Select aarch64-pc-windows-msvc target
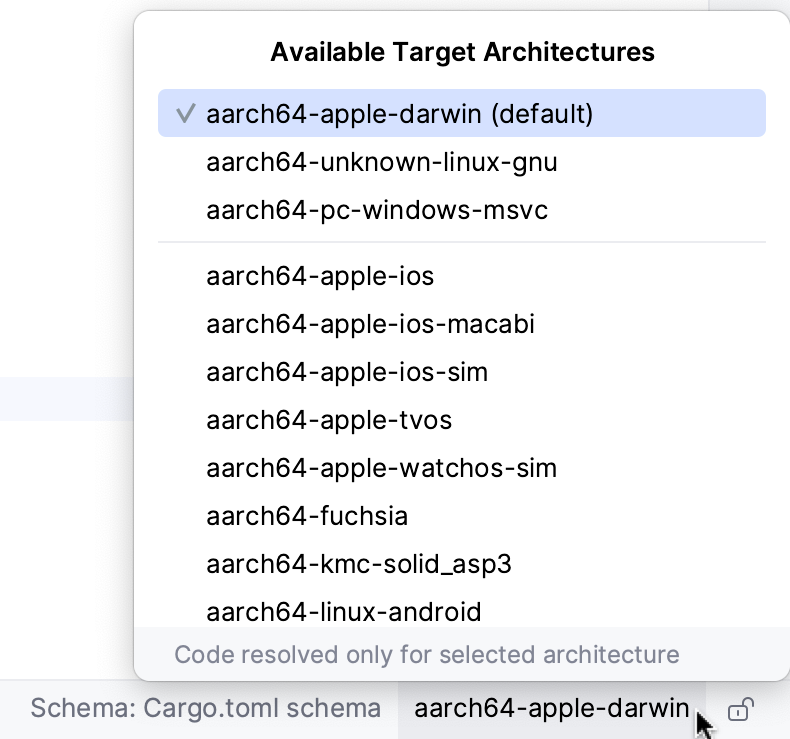The image size is (790, 739). 377,210
